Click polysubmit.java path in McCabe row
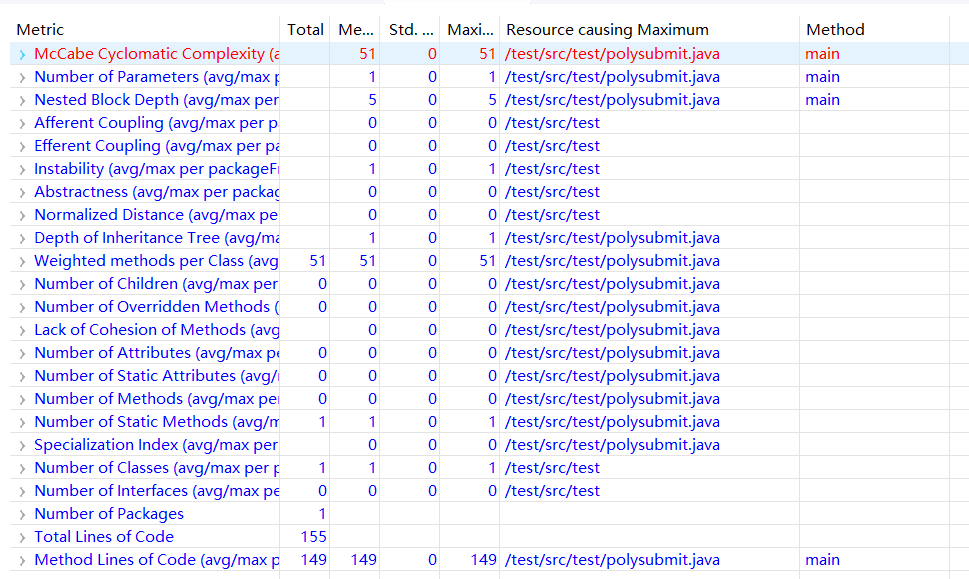 click(612, 54)
